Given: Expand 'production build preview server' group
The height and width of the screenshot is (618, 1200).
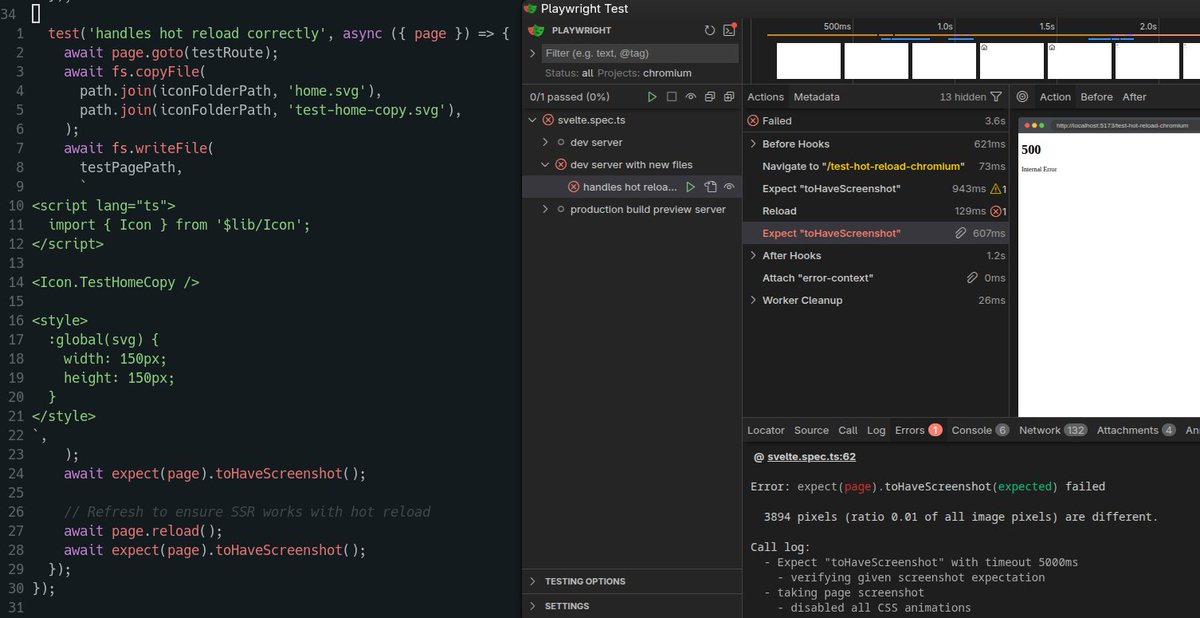Looking at the screenshot, I should click(x=545, y=210).
